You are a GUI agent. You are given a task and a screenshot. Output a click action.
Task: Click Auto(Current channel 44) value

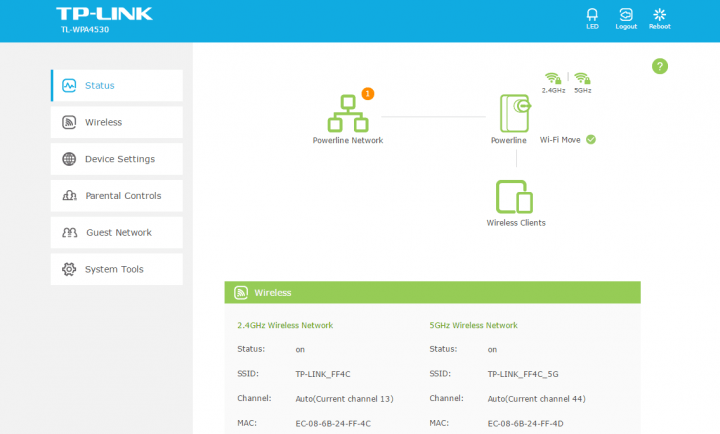point(537,399)
